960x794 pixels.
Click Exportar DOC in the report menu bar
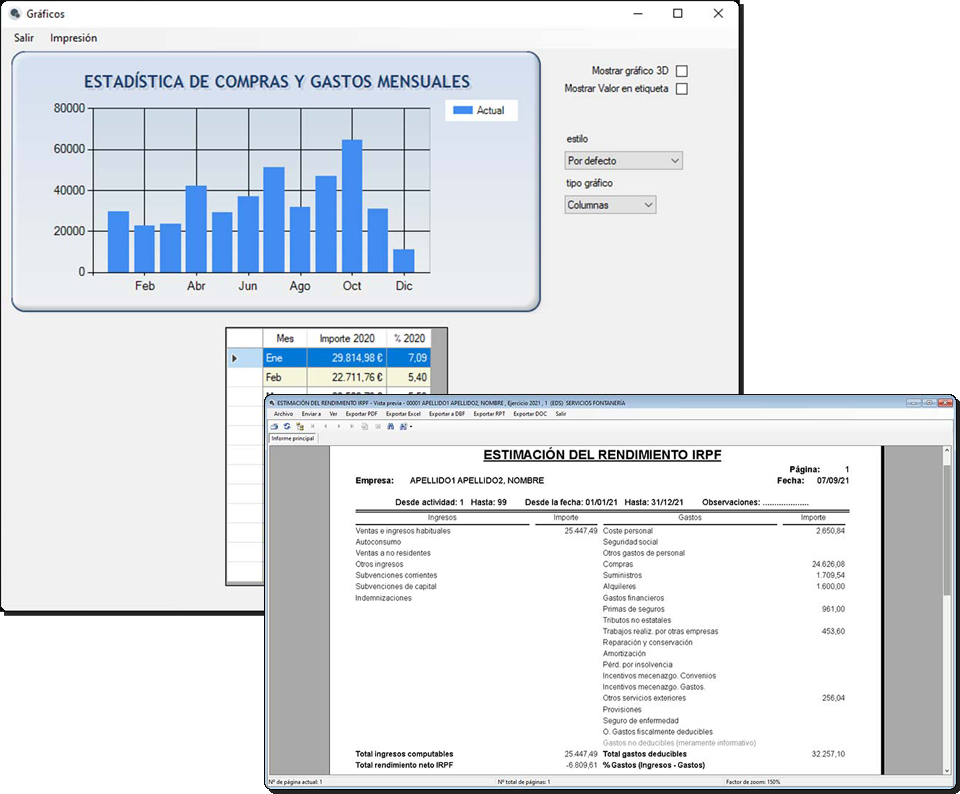pyautogui.click(x=530, y=414)
